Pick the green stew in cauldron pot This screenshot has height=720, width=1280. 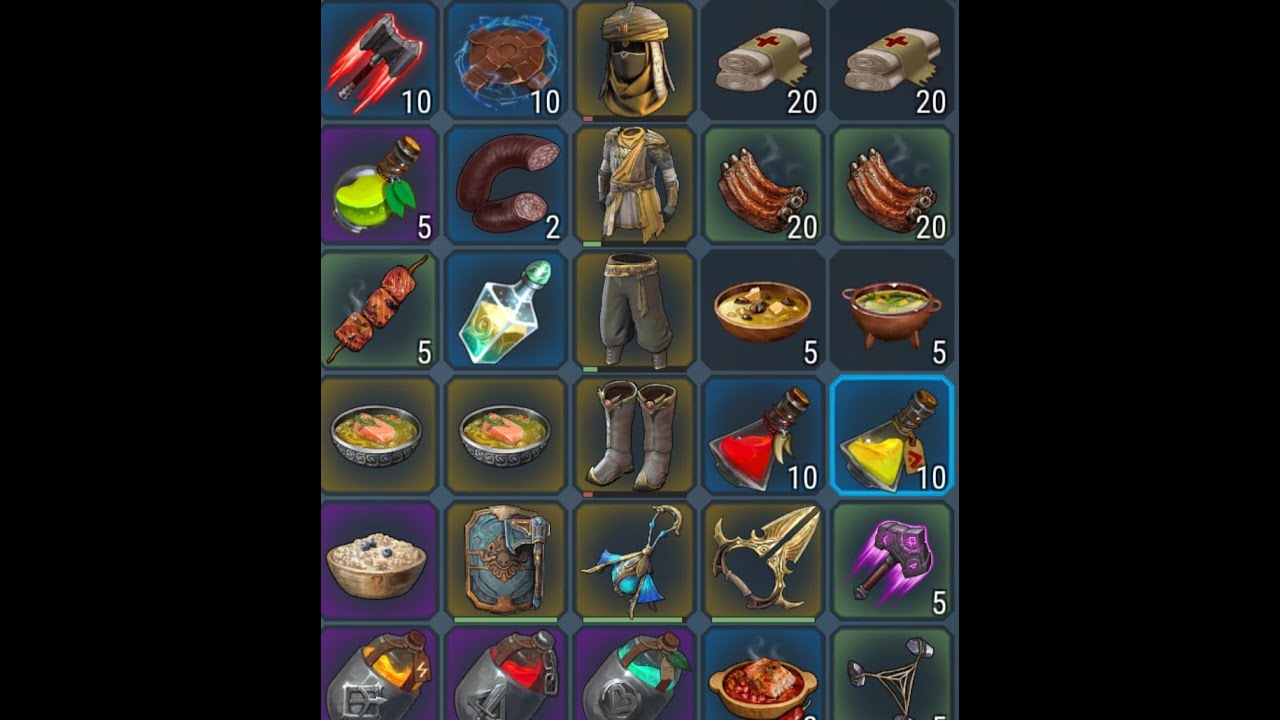coord(892,310)
